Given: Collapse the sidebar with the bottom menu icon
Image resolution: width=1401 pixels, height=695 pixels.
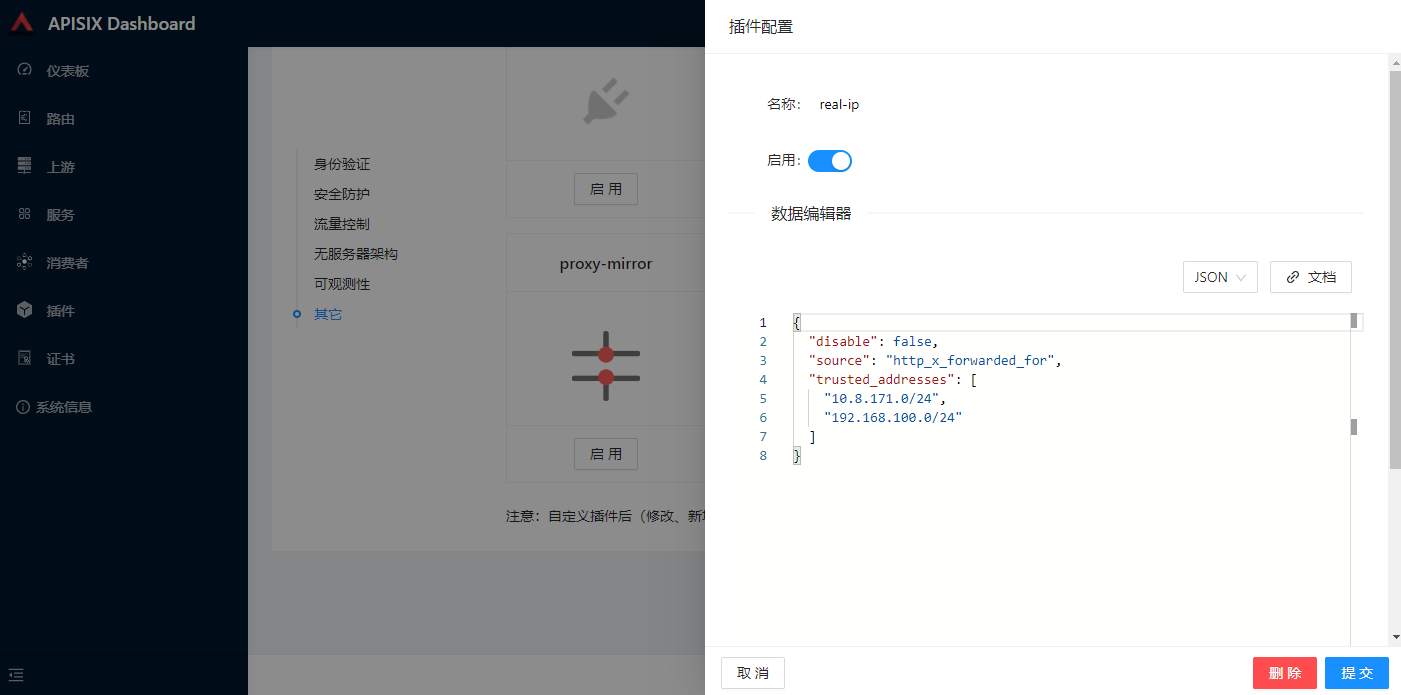Looking at the screenshot, I should tap(16, 675).
